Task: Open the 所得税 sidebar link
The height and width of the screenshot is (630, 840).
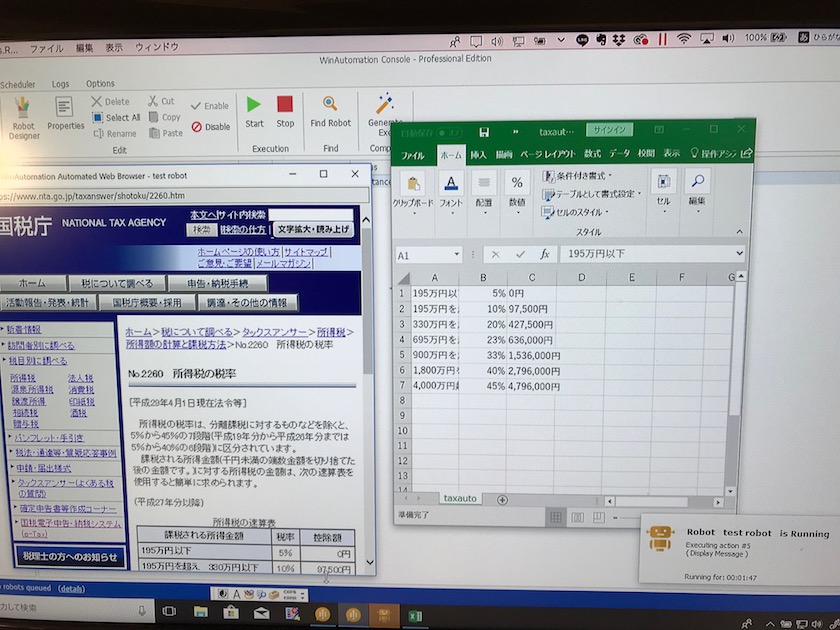Action: (22, 378)
